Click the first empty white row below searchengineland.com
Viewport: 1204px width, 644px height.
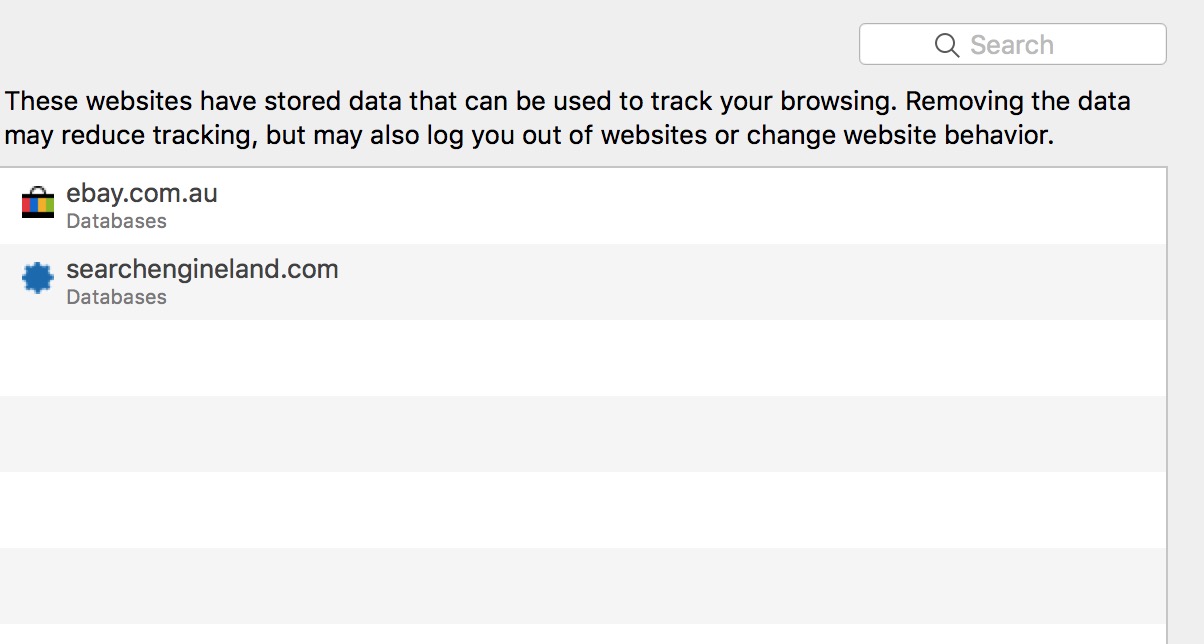click(583, 358)
